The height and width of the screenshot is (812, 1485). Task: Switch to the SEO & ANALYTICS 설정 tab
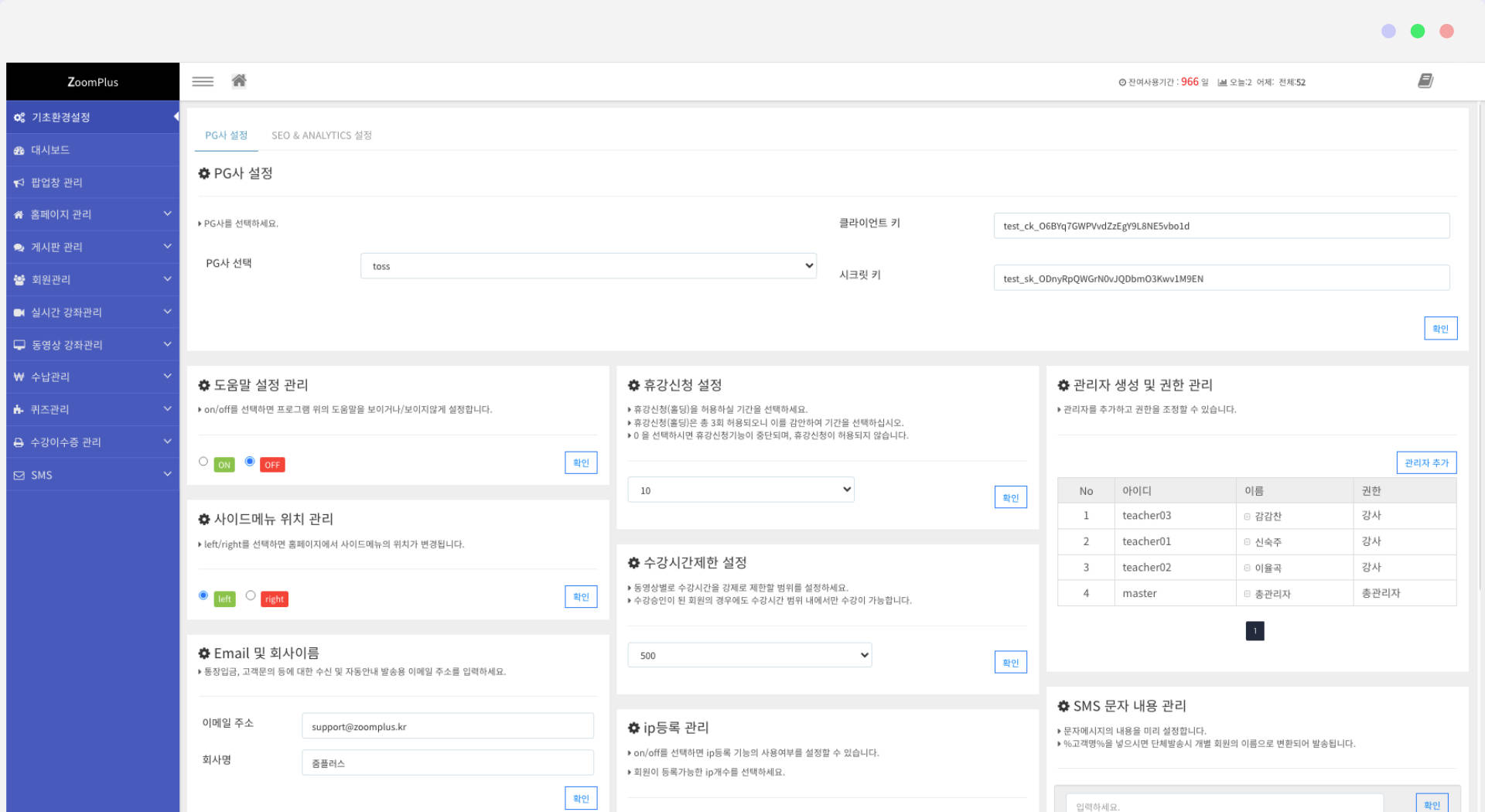pos(321,135)
